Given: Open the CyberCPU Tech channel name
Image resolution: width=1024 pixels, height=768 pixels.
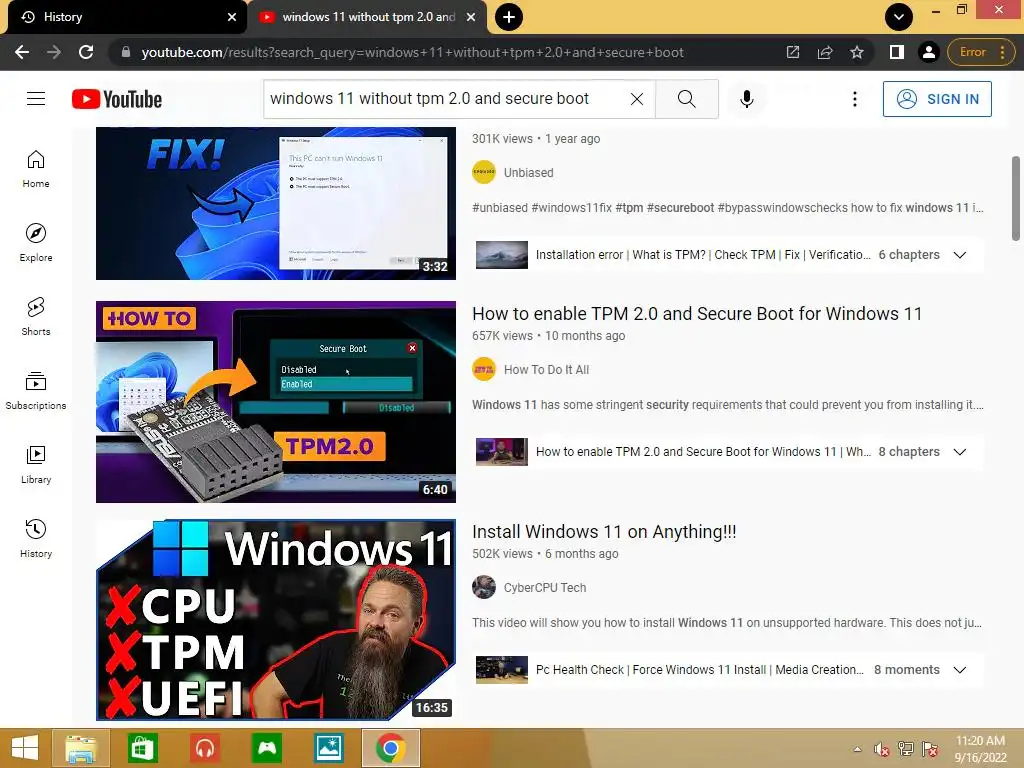Looking at the screenshot, I should (545, 587).
